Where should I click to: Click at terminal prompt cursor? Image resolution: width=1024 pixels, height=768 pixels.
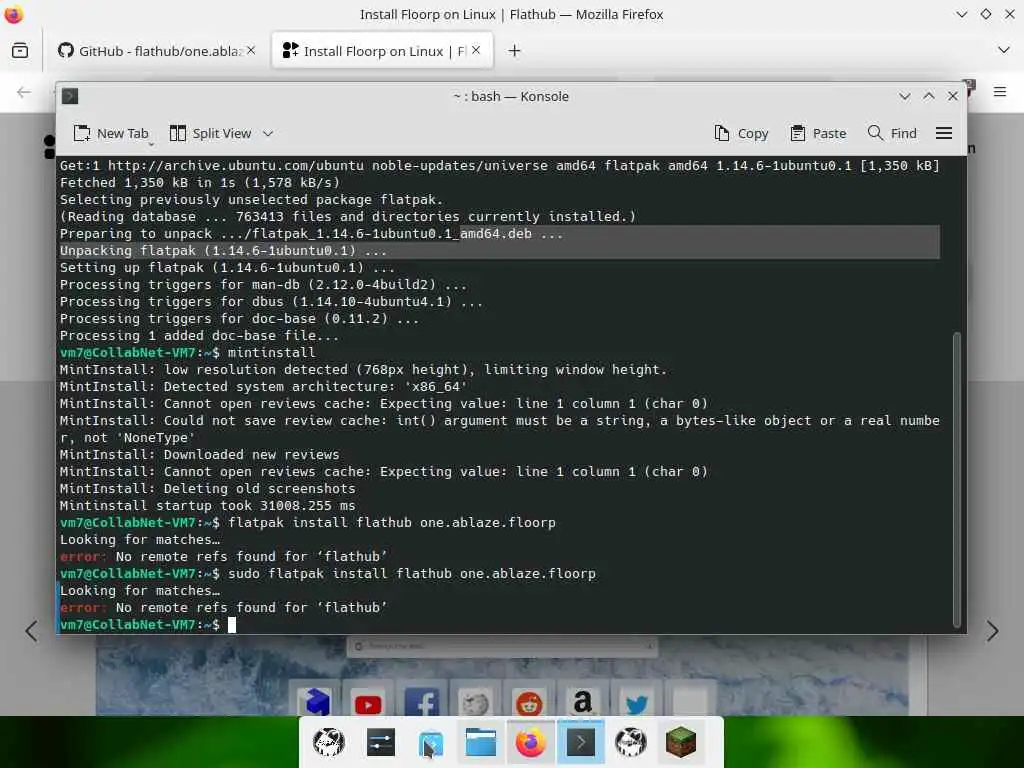[232, 625]
